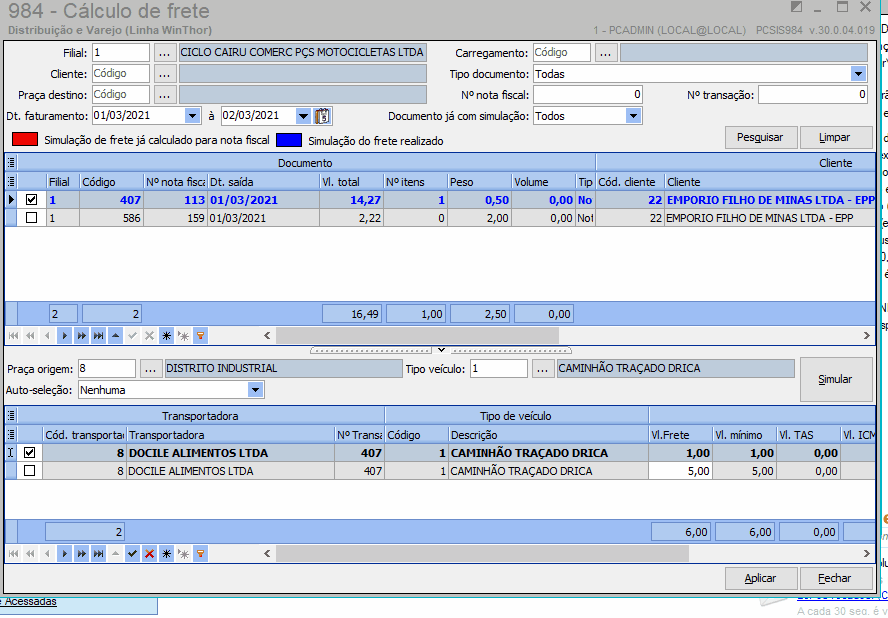Sort by the Peso column header
Viewport: 888px width, 618px height.
[480, 182]
